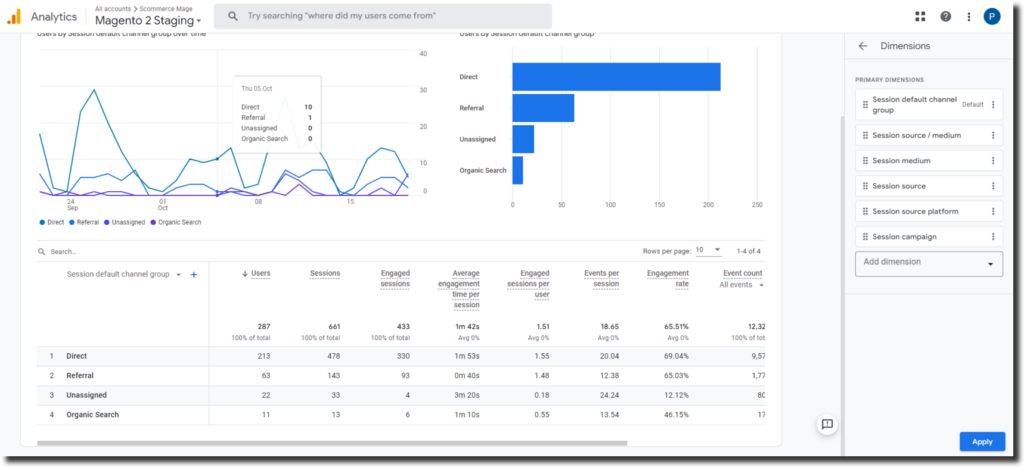Image resolution: width=1024 pixels, height=467 pixels.
Task: Open the Google apps grid icon
Action: point(920,16)
